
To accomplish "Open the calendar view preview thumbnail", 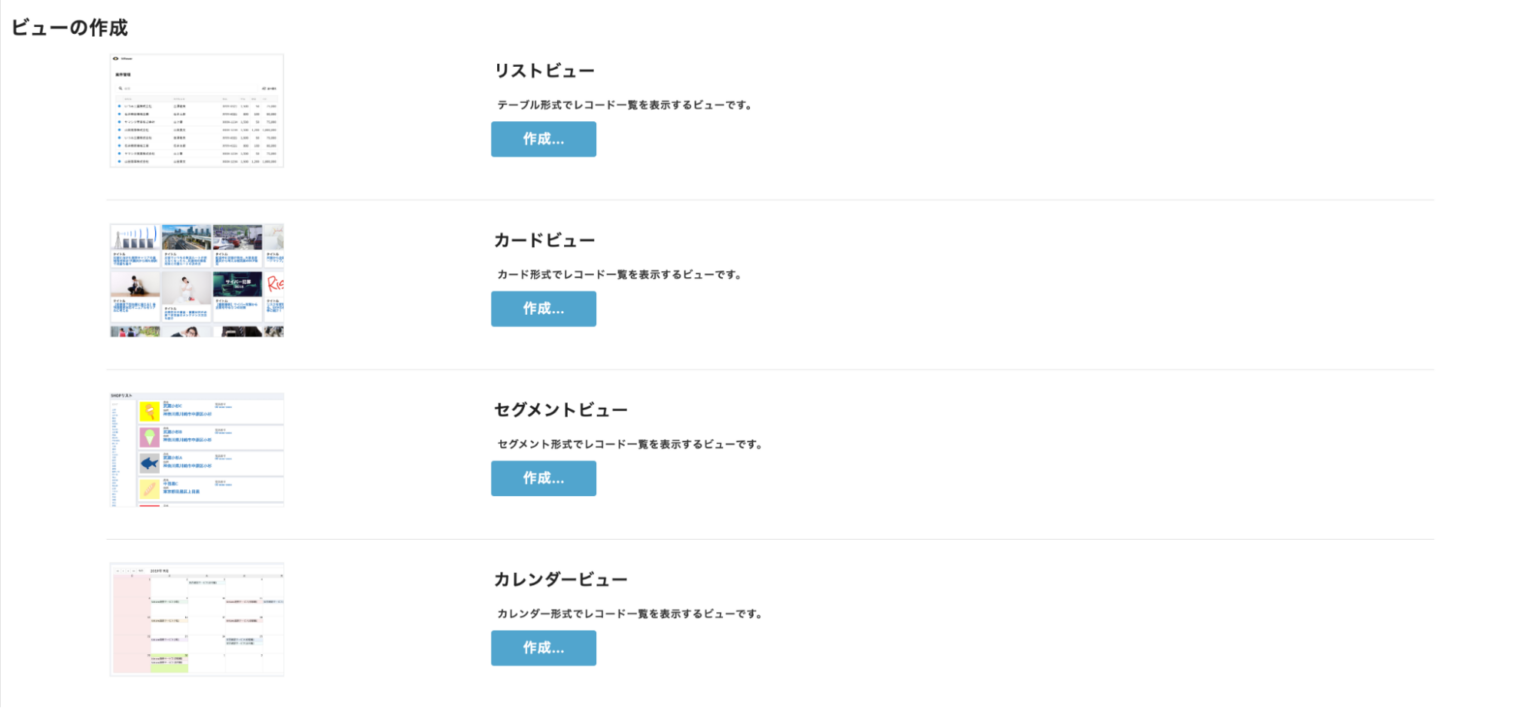I will tap(196, 619).
